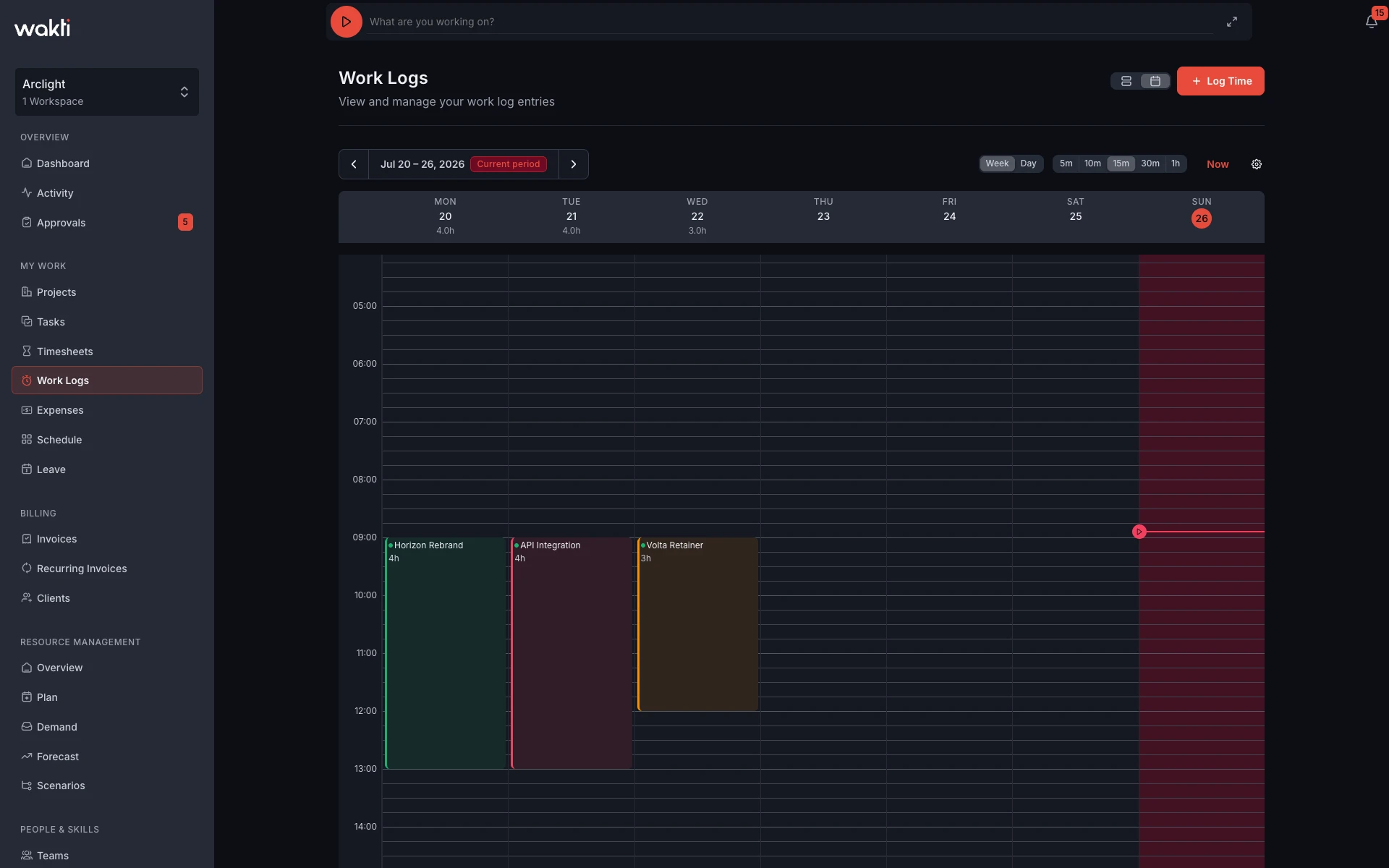
Task: Click the Demand icon in the sidebar
Action: 27,727
